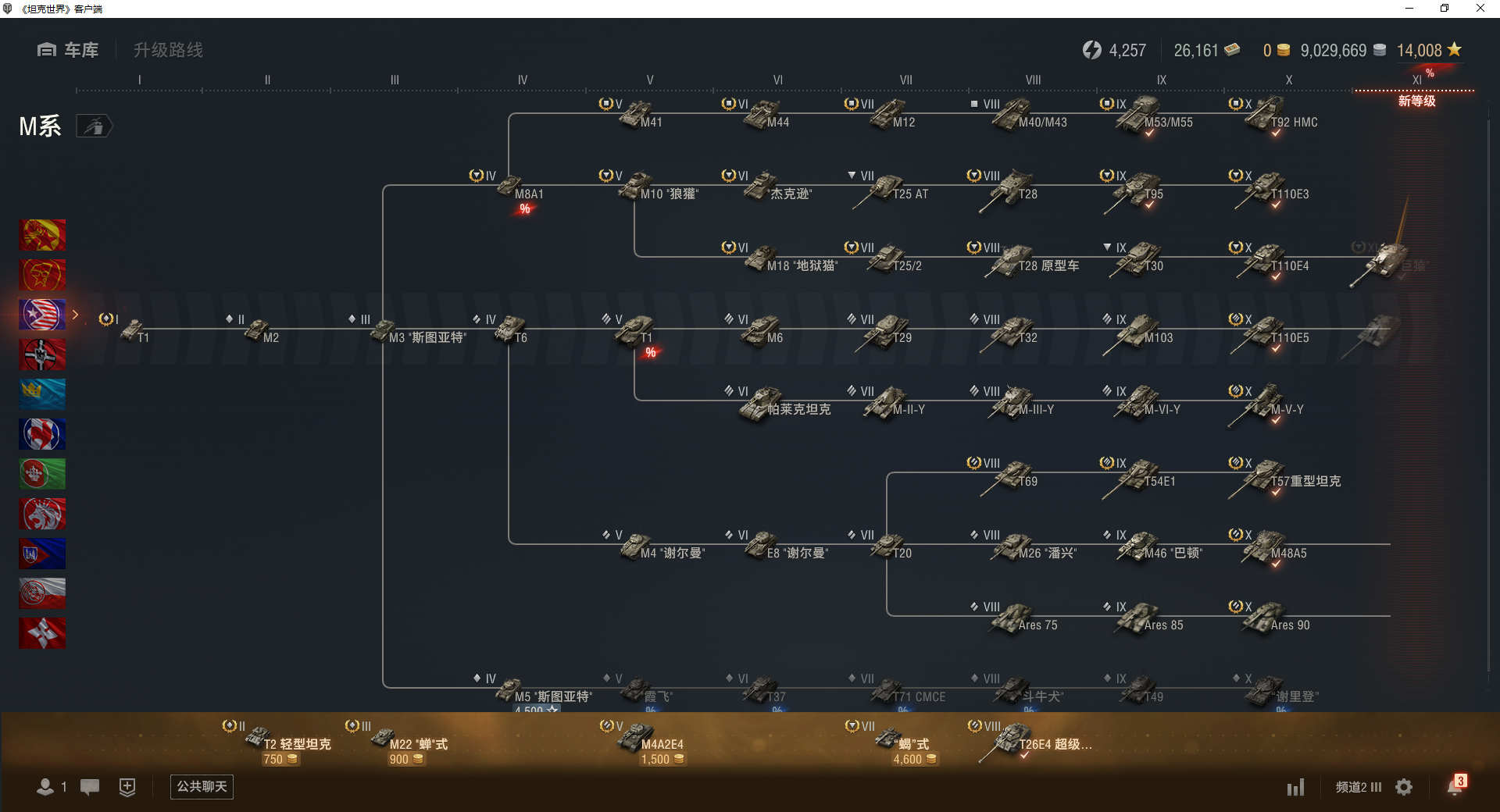1500x812 pixels.
Task: Select the M48A5 tank node
Action: pos(1269,547)
